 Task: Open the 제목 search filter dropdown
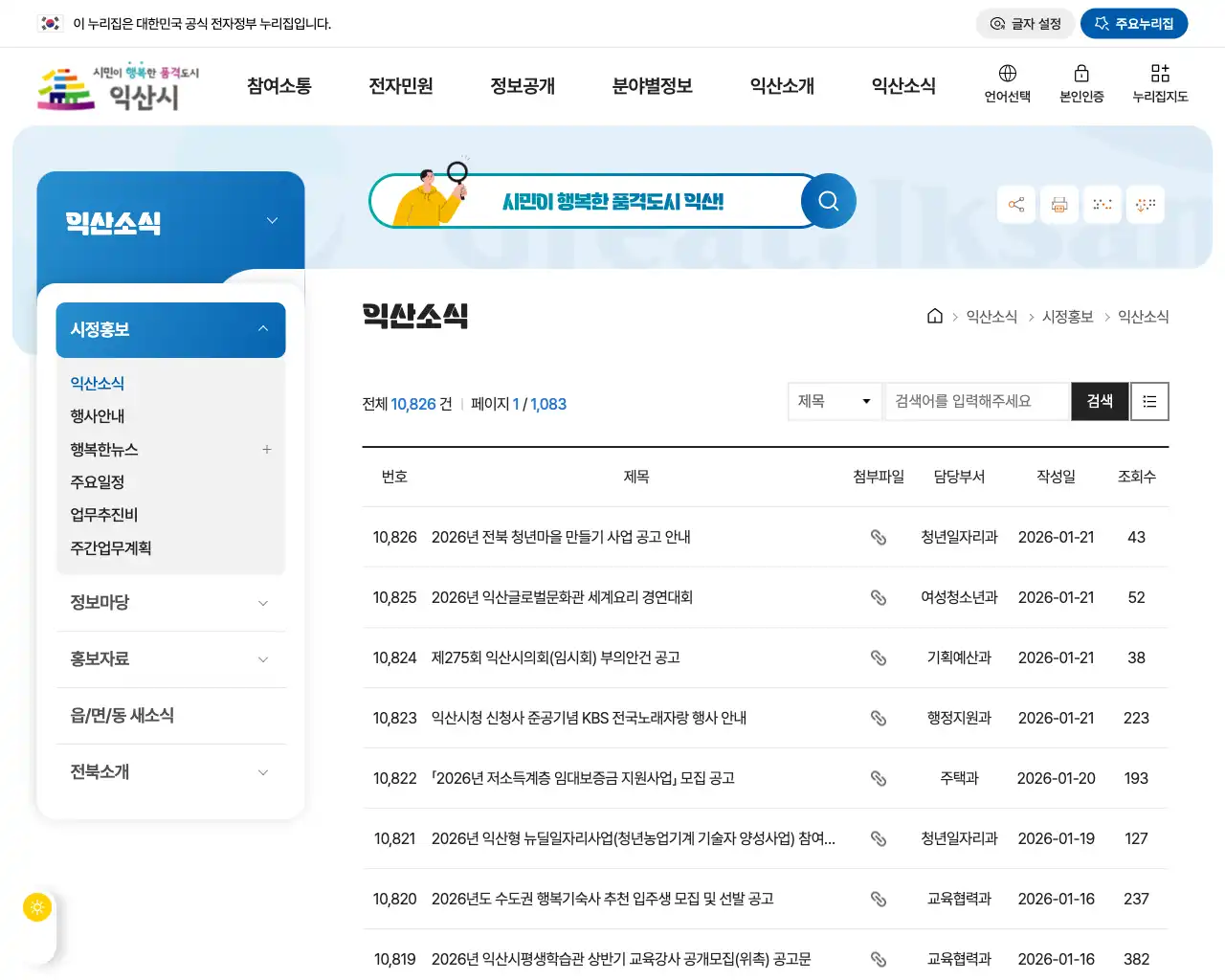(x=834, y=401)
